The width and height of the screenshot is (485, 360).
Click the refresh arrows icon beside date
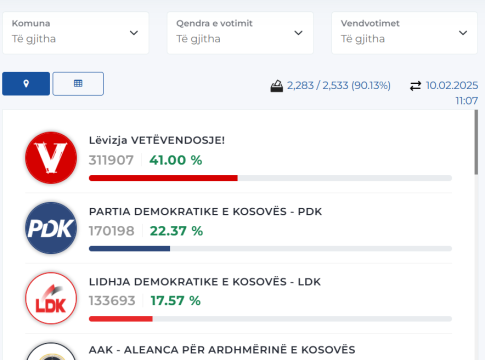tap(415, 86)
